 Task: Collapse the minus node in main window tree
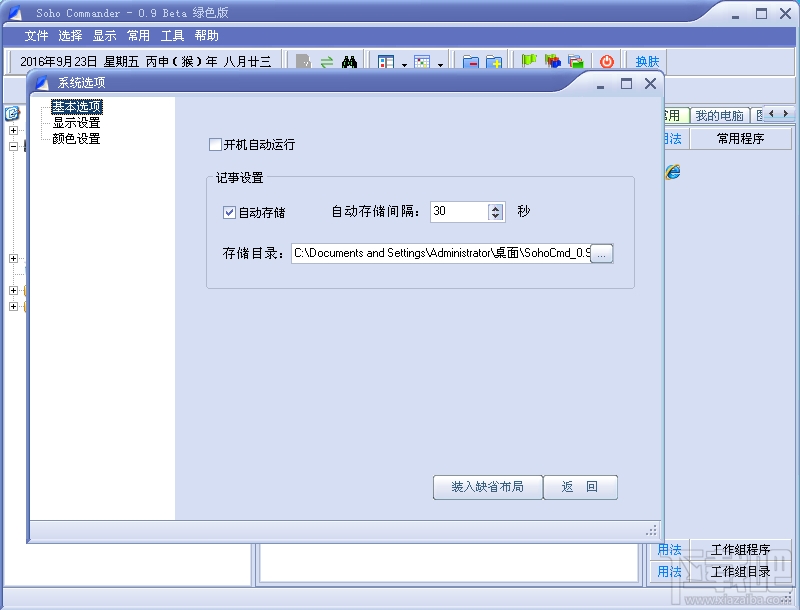[x=14, y=146]
